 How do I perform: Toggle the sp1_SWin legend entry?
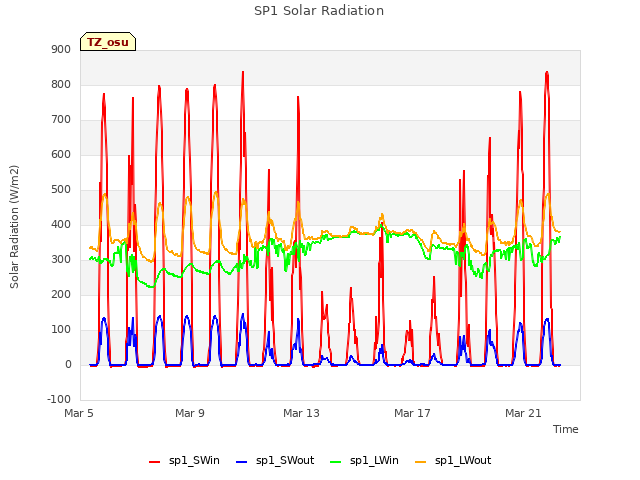coord(184,461)
